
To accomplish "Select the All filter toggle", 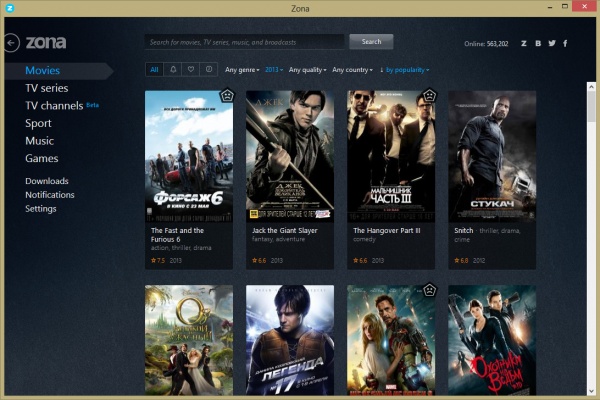I will click(154, 70).
